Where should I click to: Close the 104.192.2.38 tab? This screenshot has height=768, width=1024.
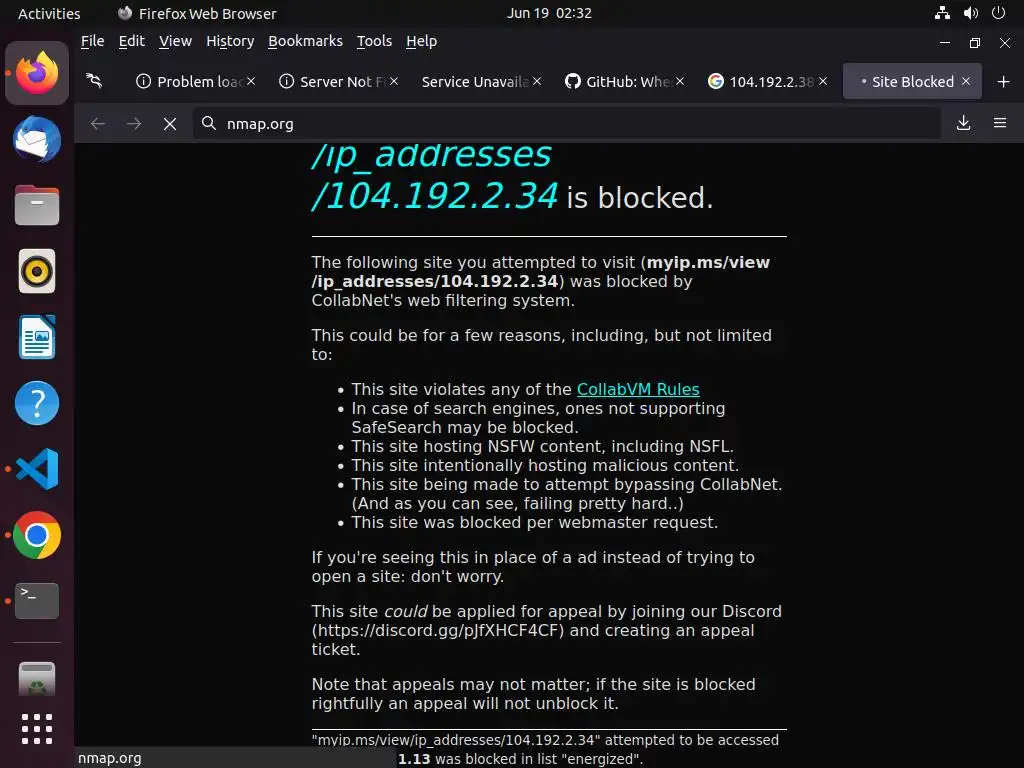click(x=823, y=81)
